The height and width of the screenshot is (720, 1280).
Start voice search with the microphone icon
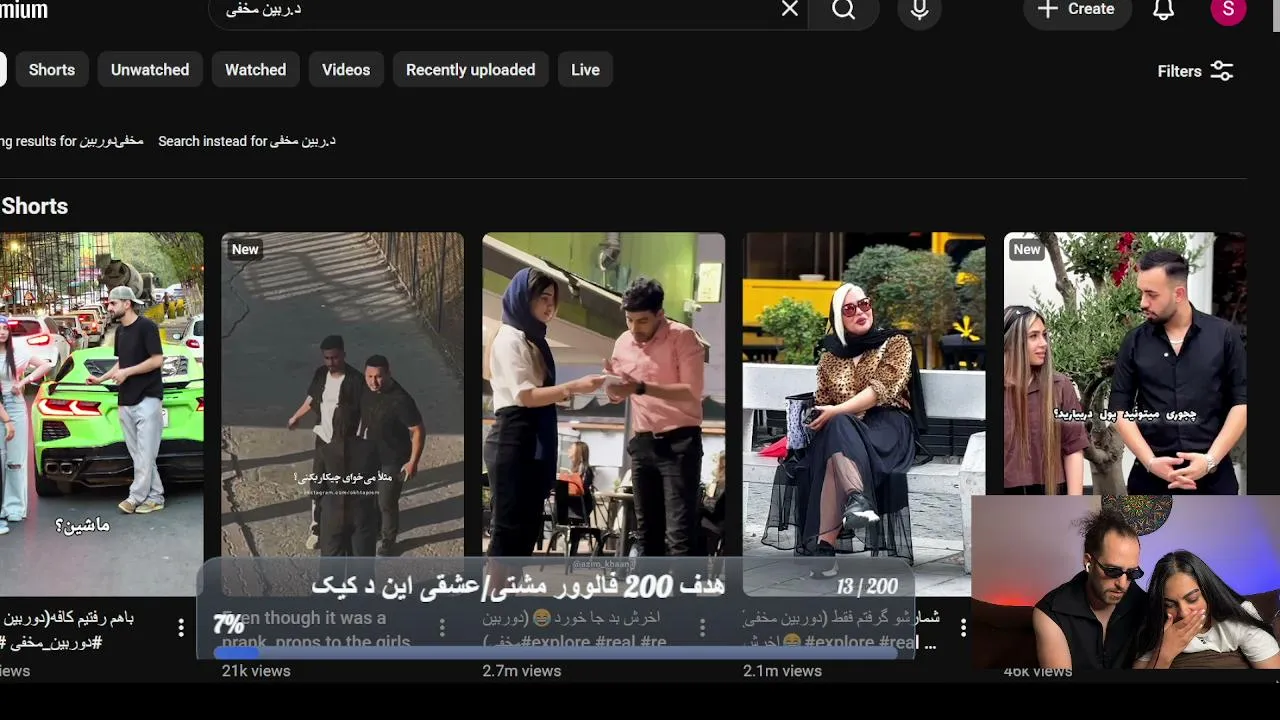pyautogui.click(x=920, y=10)
